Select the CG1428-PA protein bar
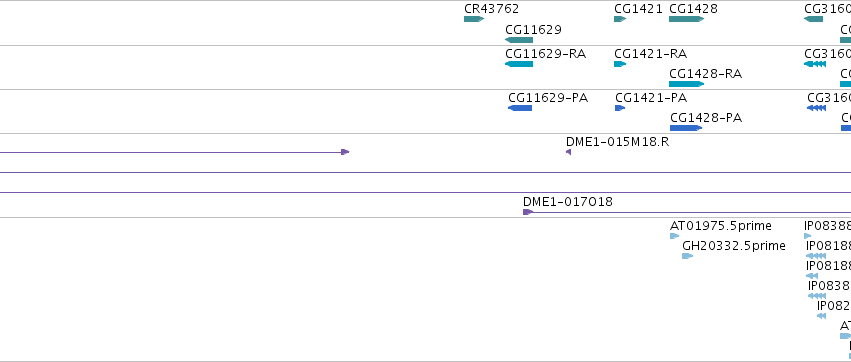Viewport: 851px width, 362px height. tap(686, 128)
